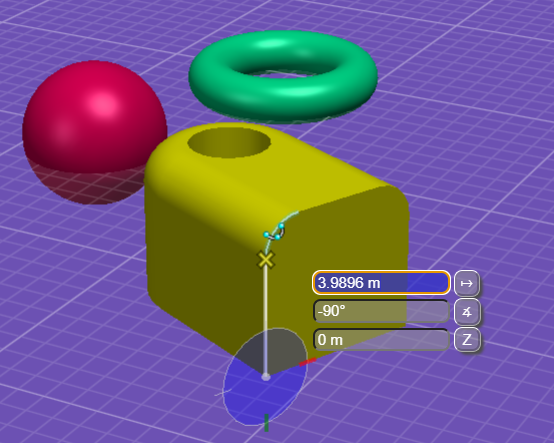Select the red sphere object
554x443 pixels.
(x=95, y=132)
